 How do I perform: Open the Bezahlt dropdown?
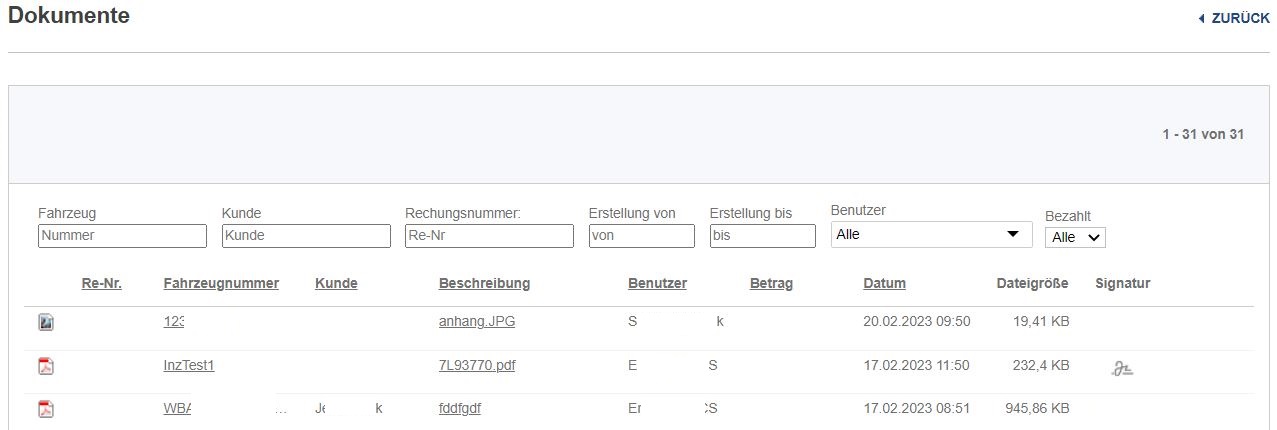click(1075, 237)
